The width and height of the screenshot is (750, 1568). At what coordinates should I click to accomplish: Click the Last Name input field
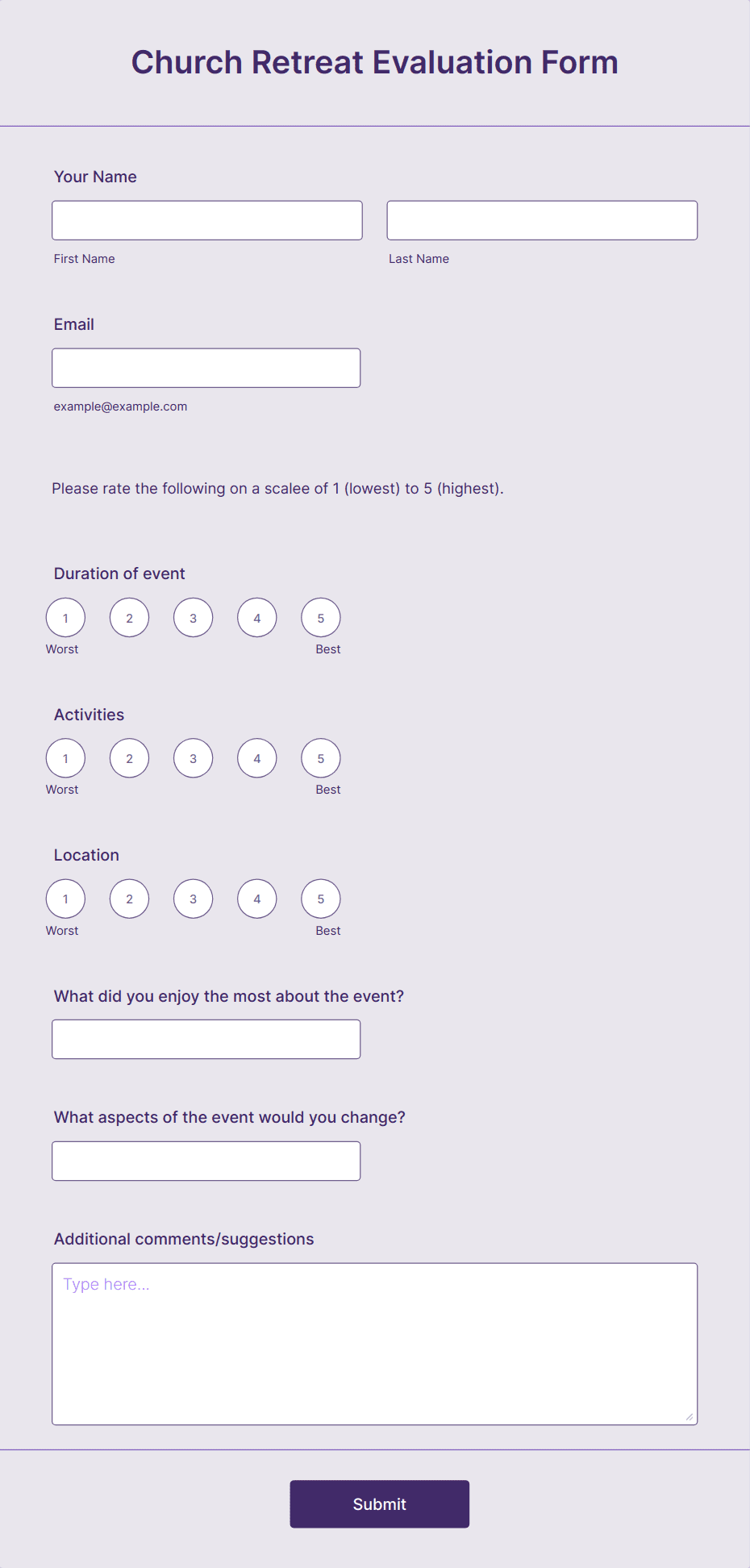click(x=542, y=219)
